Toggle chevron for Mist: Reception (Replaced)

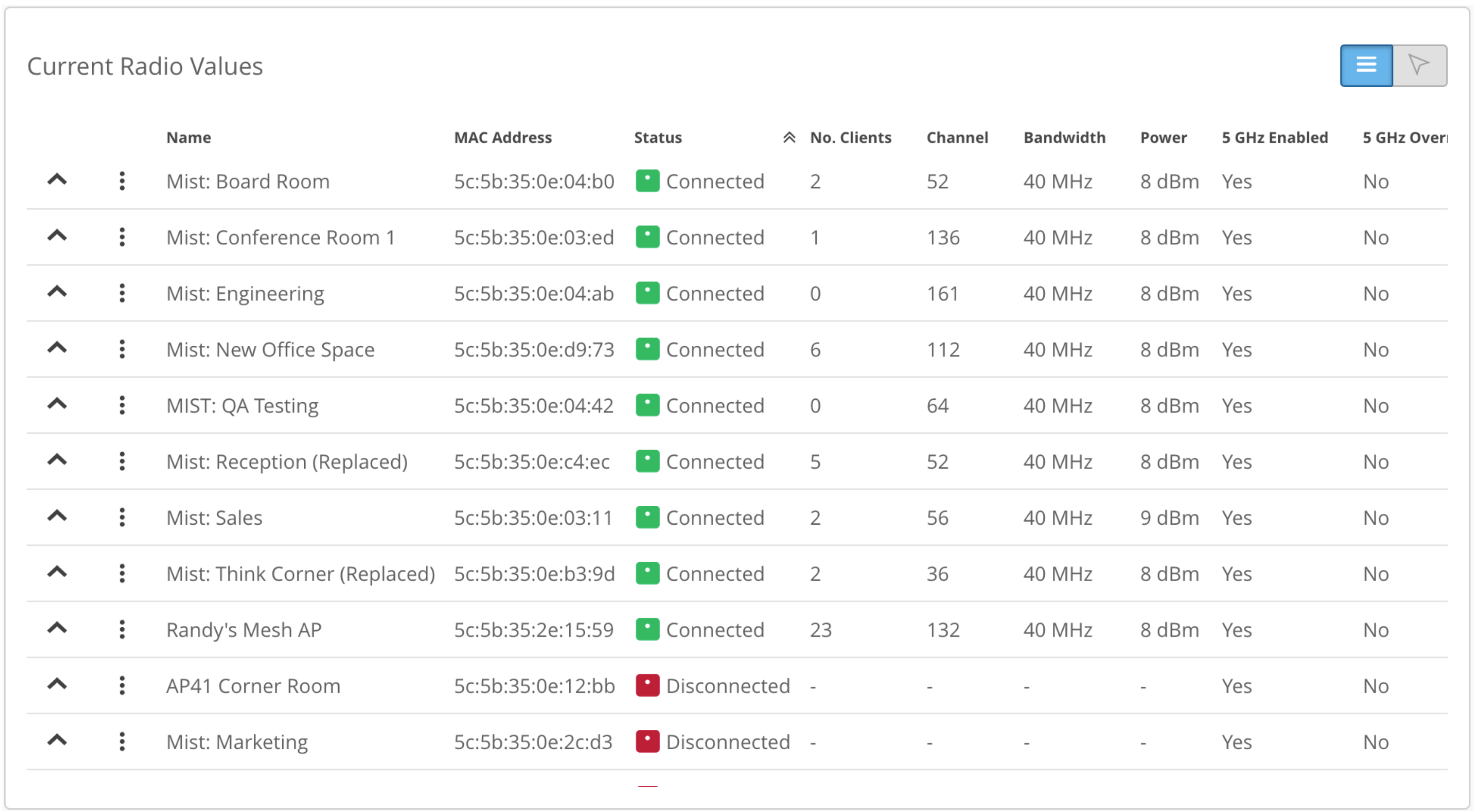point(57,460)
